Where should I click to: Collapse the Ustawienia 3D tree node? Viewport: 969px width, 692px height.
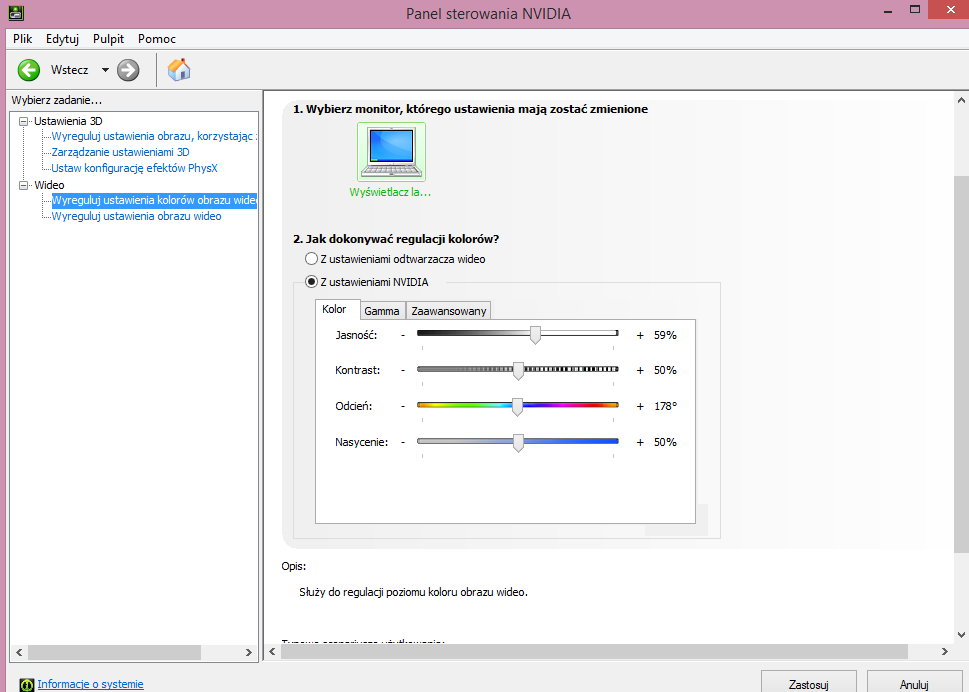(23, 121)
